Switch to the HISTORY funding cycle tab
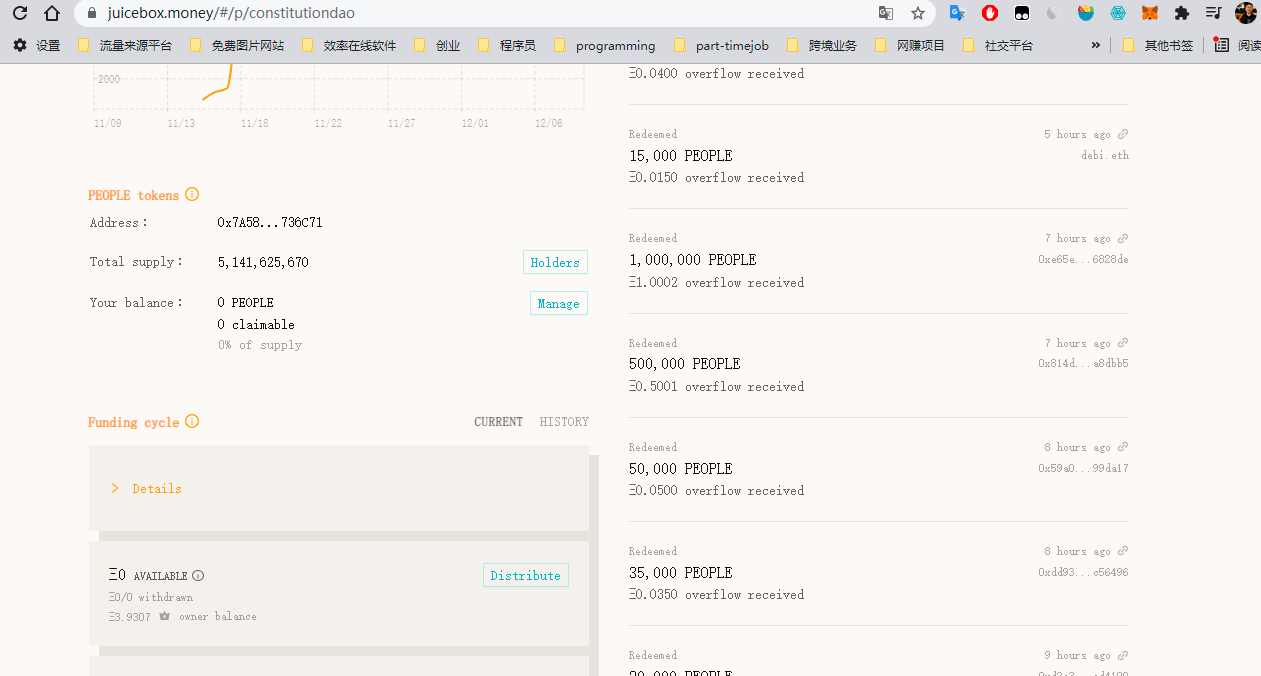 click(564, 422)
